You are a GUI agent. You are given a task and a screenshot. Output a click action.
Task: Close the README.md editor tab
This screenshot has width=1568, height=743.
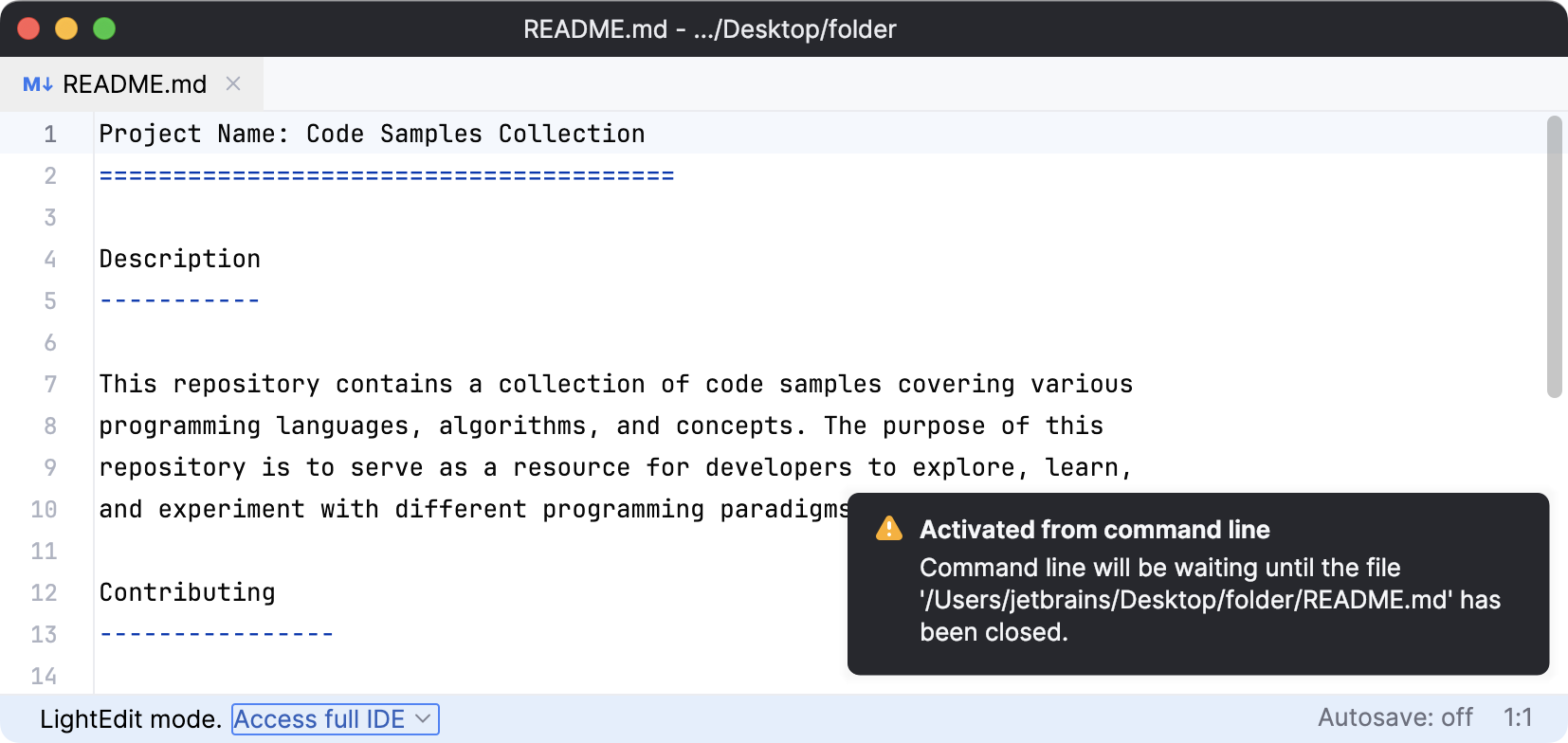pyautogui.click(x=233, y=83)
